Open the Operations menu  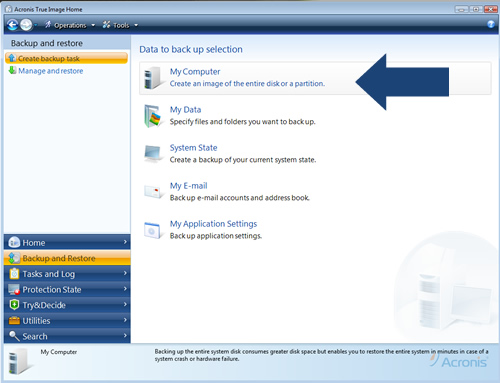(70, 25)
